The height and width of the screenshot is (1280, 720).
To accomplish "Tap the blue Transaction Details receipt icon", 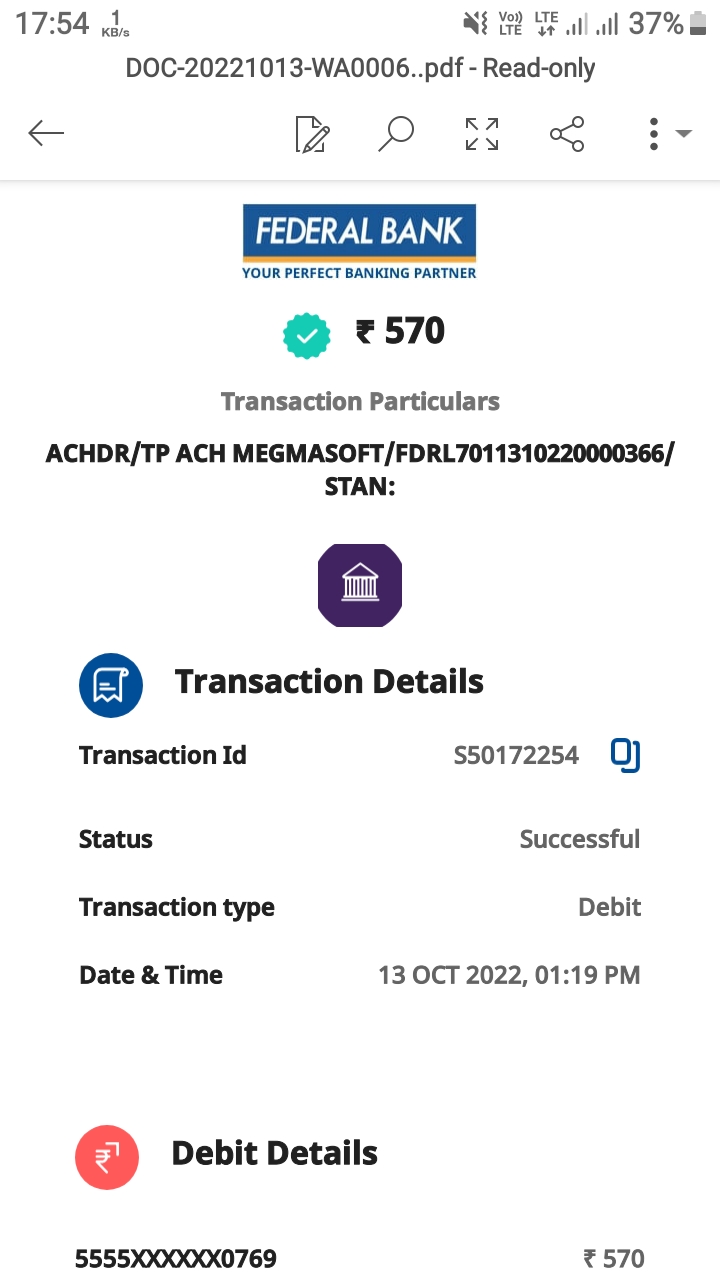I will (111, 685).
